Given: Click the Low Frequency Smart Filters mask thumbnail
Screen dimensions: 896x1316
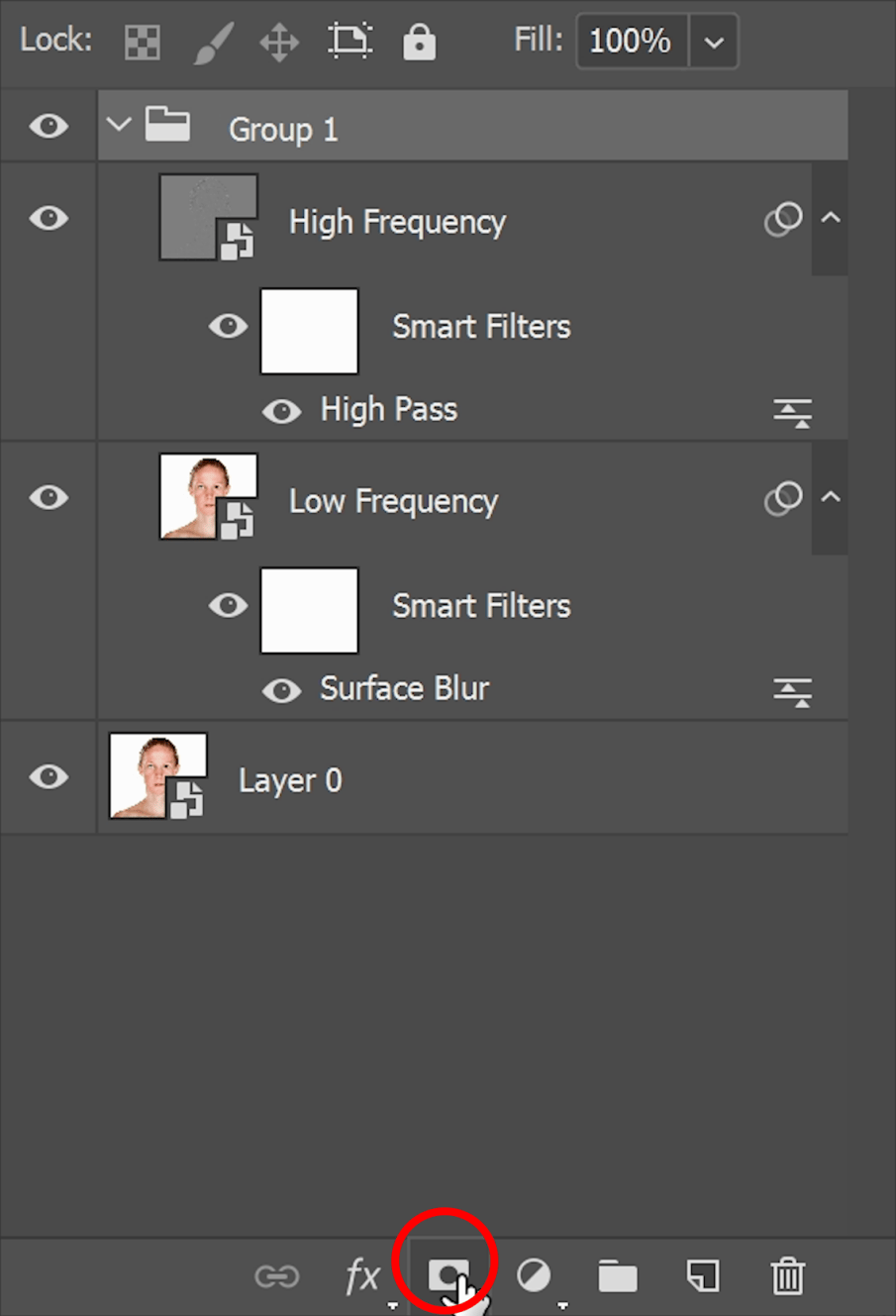Looking at the screenshot, I should pos(309,610).
